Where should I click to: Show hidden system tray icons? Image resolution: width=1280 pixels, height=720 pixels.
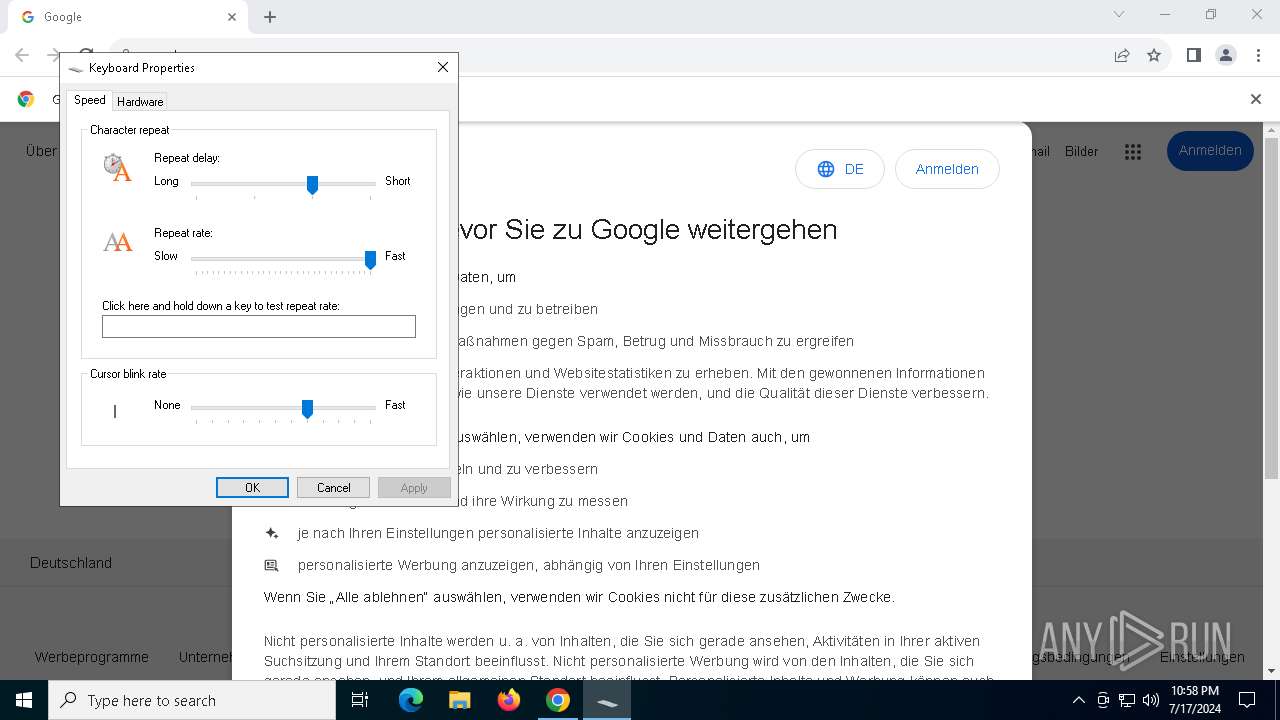coord(1078,700)
